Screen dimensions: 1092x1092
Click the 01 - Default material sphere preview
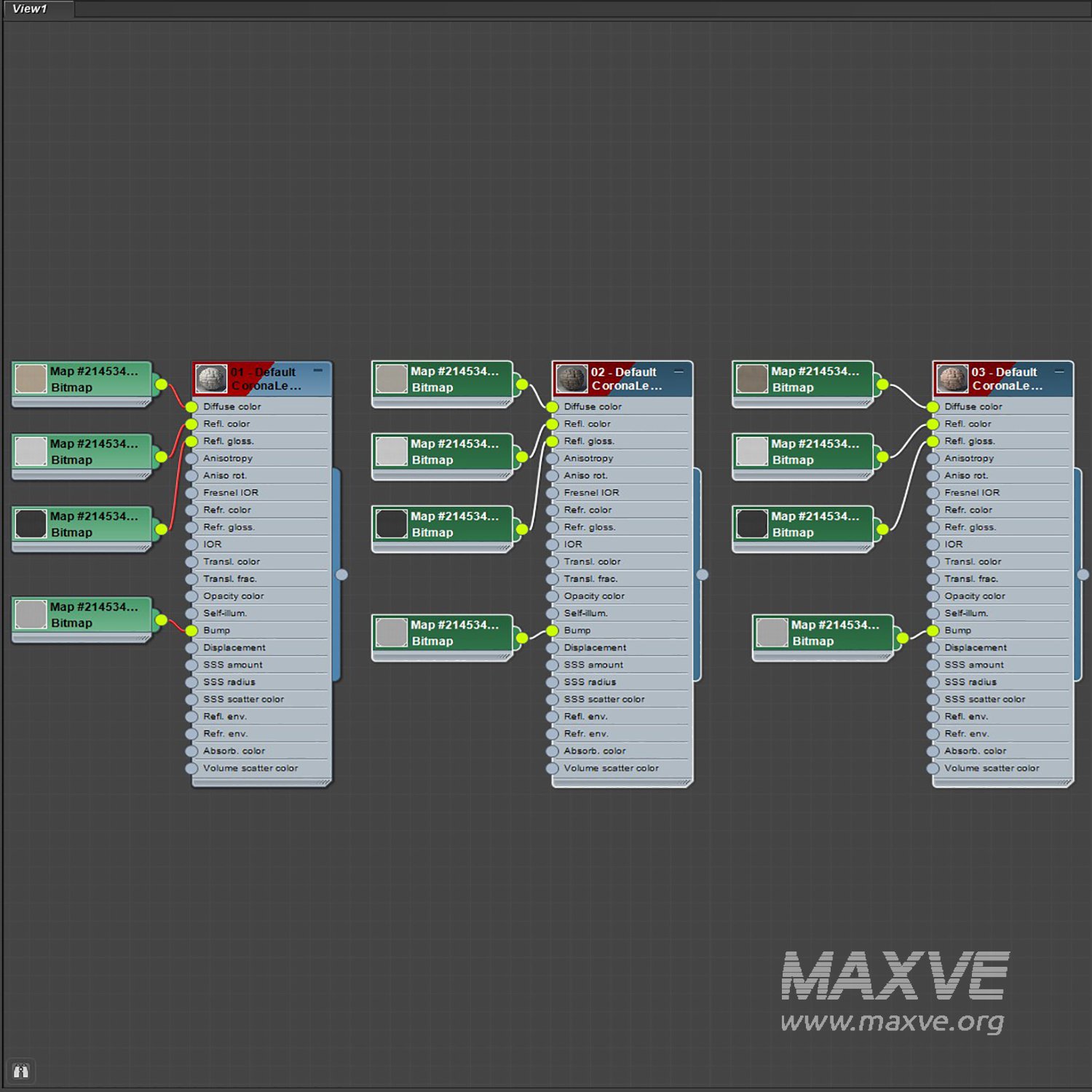(x=211, y=379)
